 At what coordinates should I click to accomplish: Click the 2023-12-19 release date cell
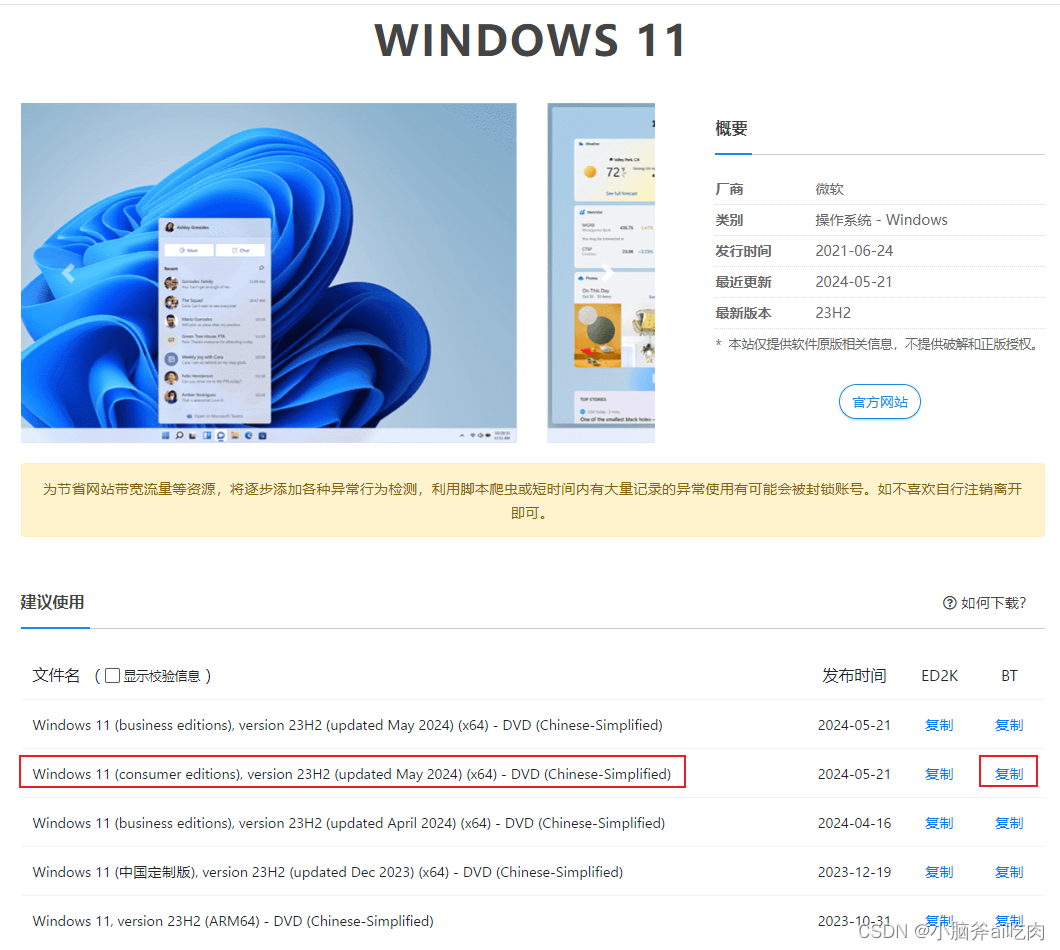pos(854,872)
